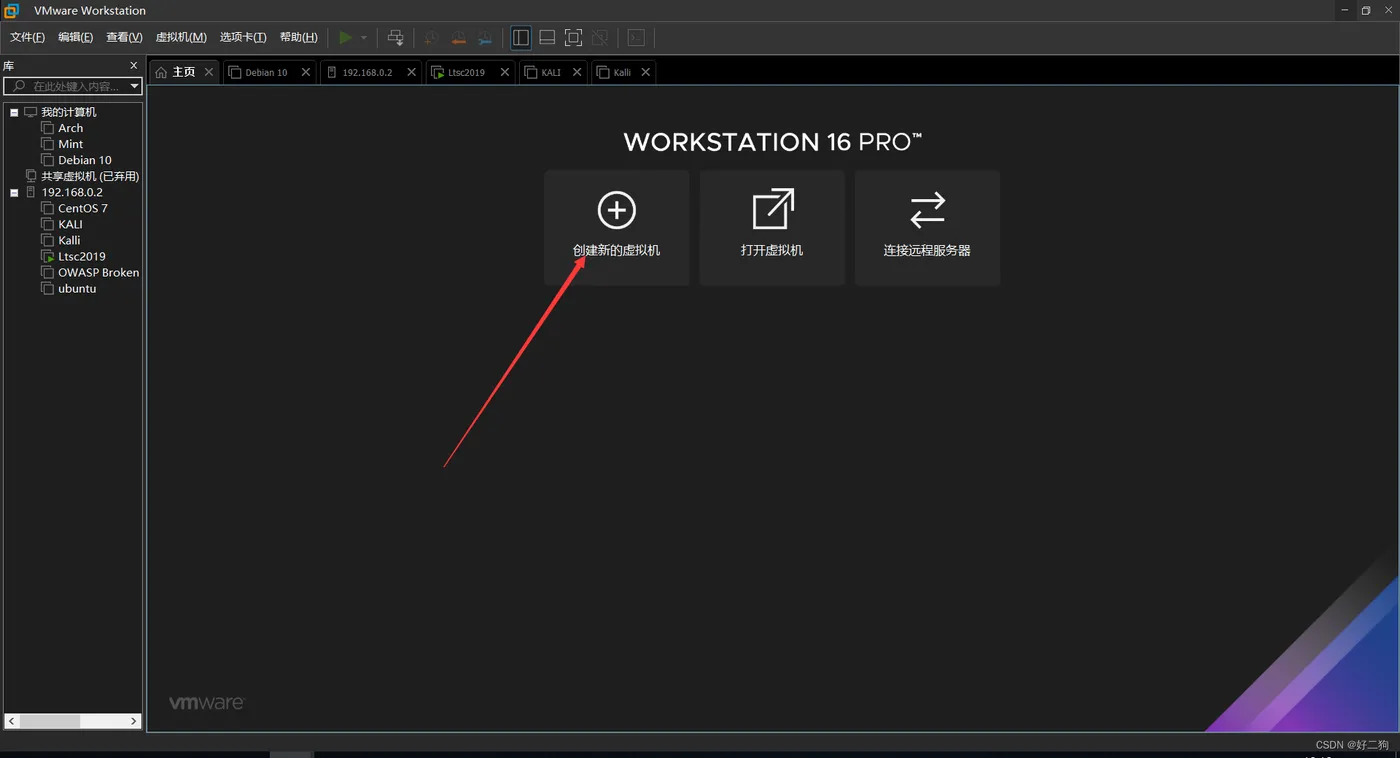Take a snapshot with the clock-plus icon

(x=431, y=38)
